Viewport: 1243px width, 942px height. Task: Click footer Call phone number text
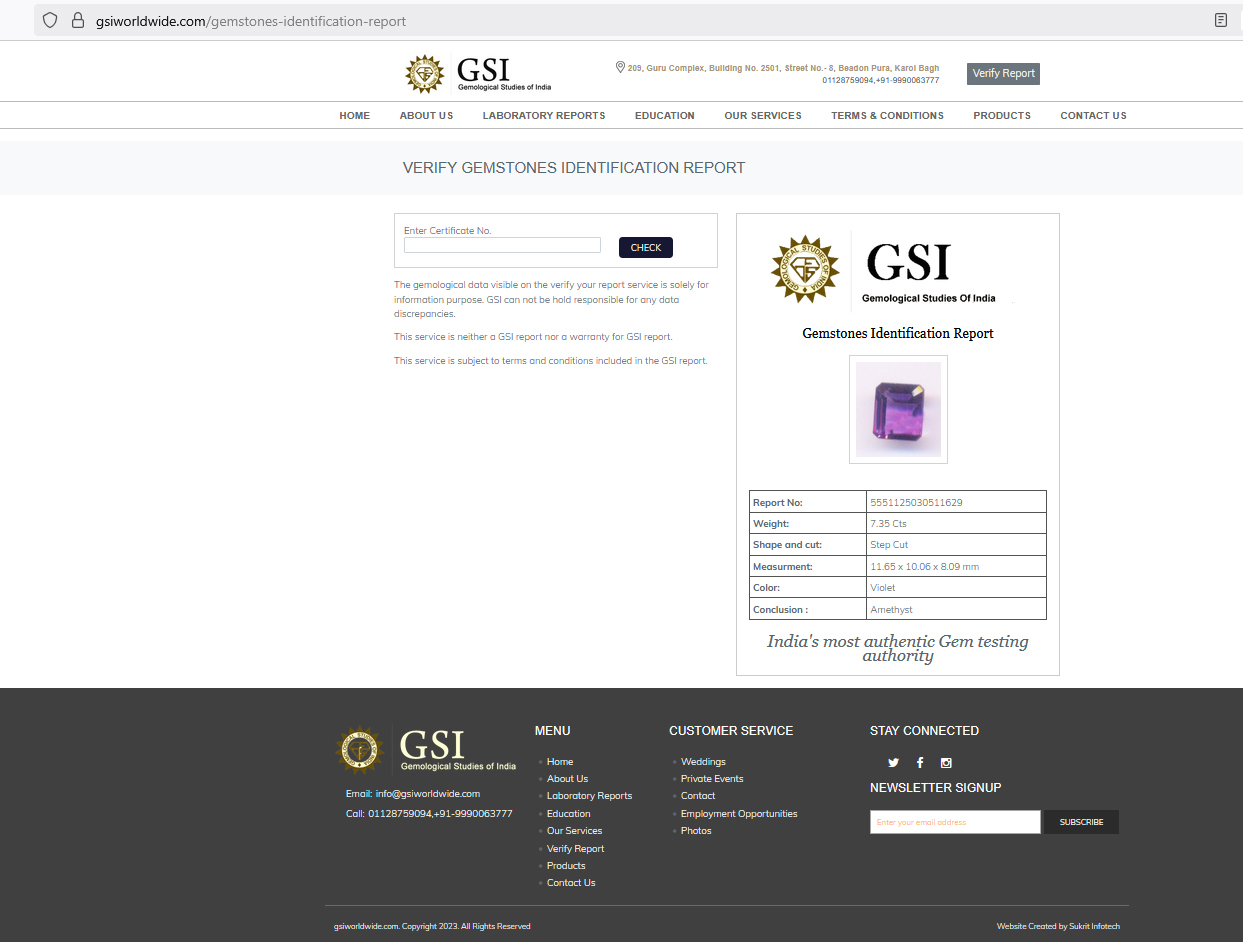click(440, 814)
